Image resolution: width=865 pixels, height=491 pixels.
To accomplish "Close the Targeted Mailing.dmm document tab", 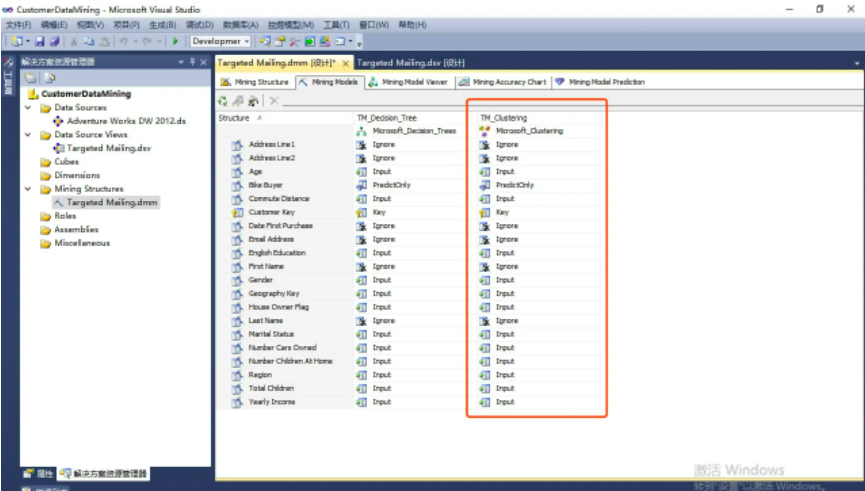I will click(x=345, y=63).
